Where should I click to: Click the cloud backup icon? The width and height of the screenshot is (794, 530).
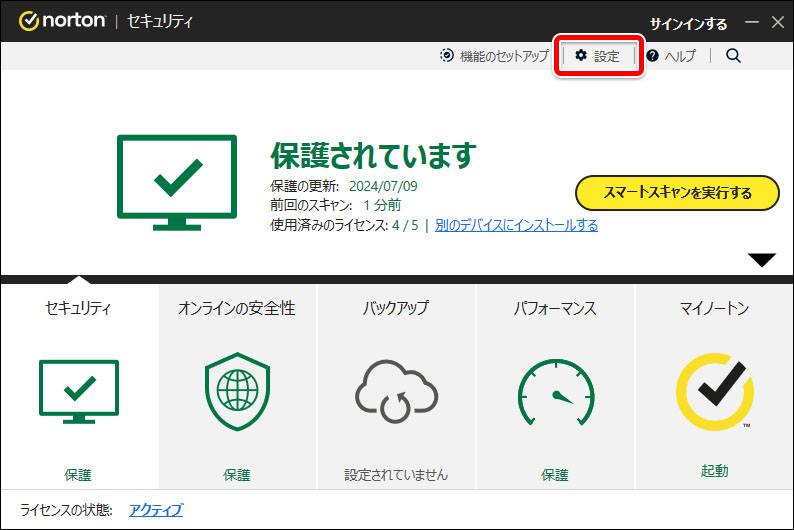click(x=396, y=391)
